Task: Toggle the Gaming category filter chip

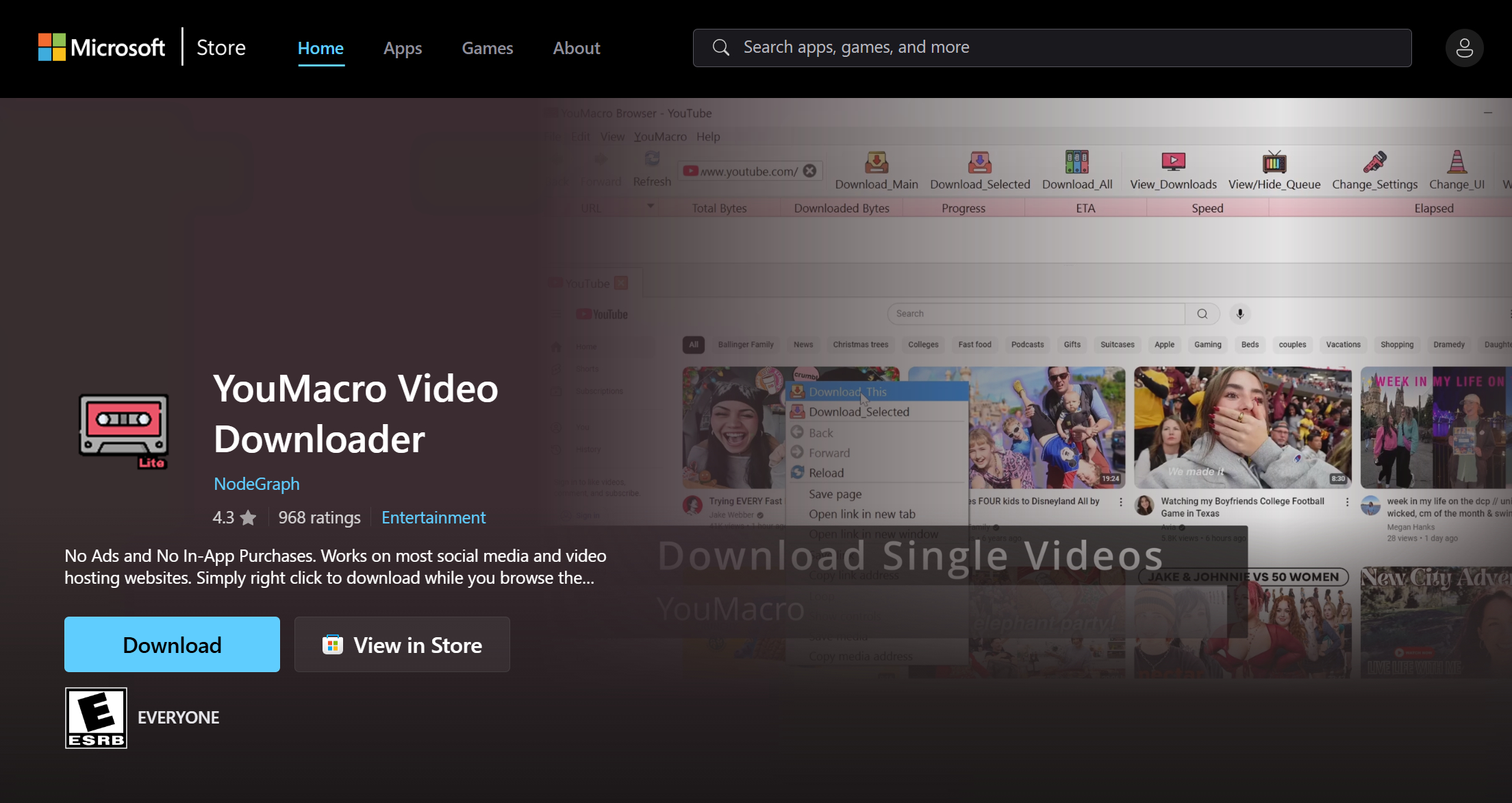Action: click(1207, 345)
